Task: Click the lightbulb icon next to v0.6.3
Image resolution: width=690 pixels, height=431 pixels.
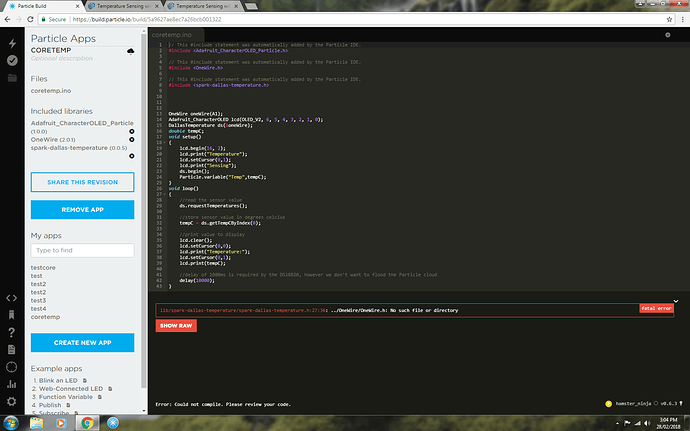Action: (x=681, y=403)
